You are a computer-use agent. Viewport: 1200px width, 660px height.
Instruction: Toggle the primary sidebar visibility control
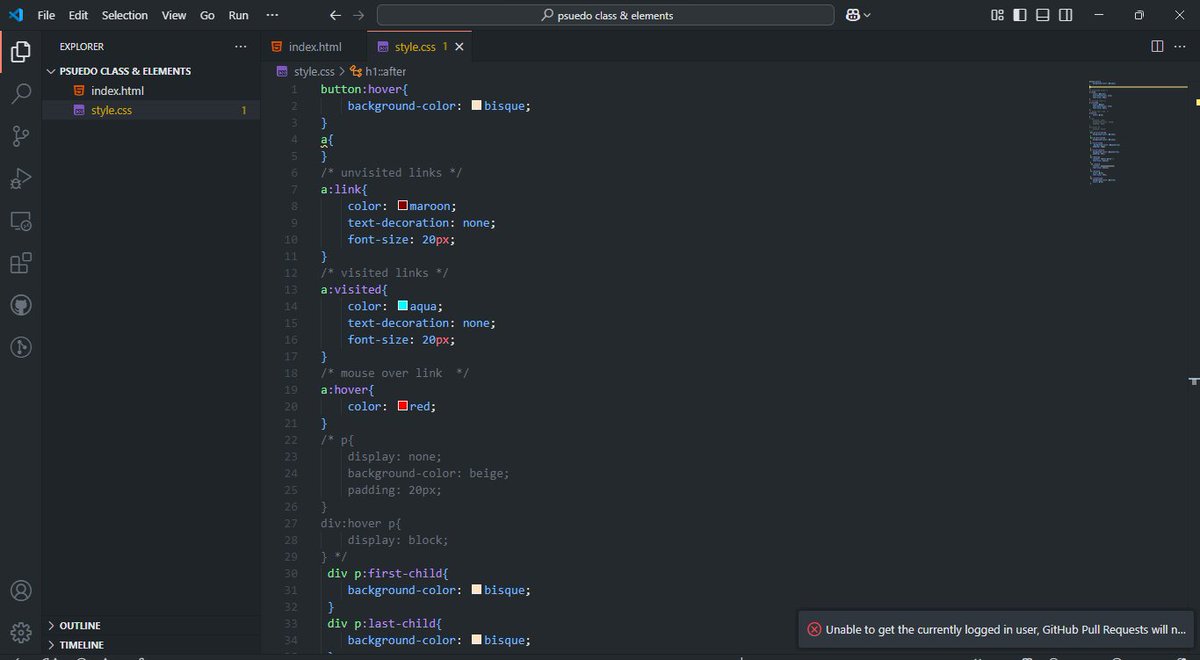tap(1018, 15)
